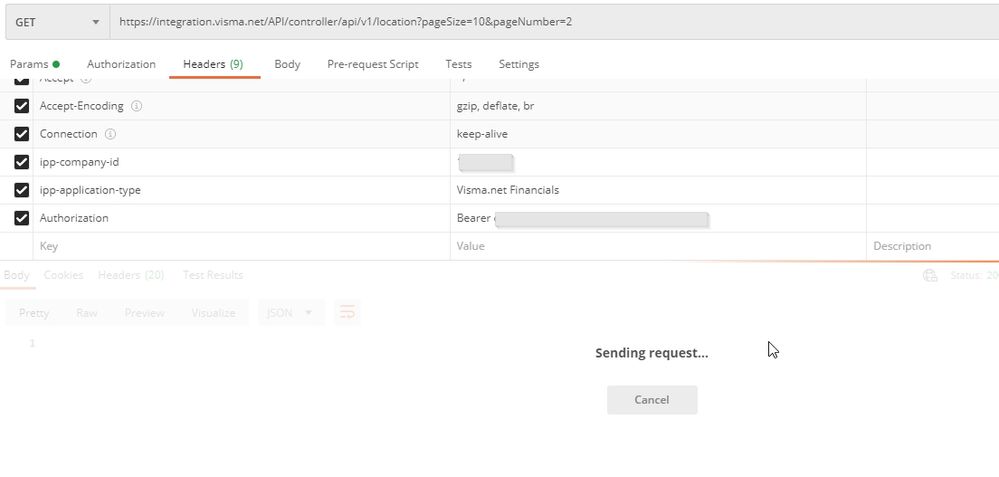
Task: Uncheck the Accept-Encoding header checkbox
Action: point(22,106)
